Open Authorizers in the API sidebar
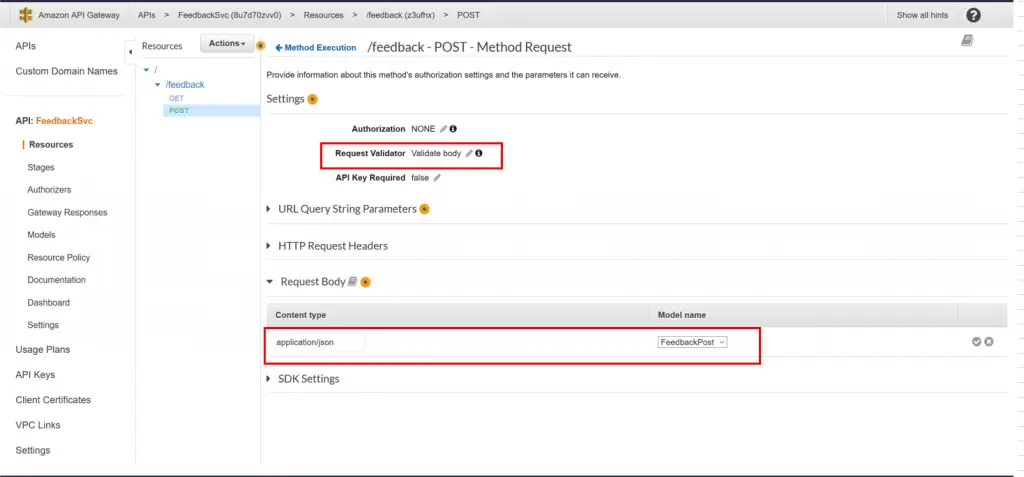Viewport: 1024px width, 477px height. pos(50,189)
